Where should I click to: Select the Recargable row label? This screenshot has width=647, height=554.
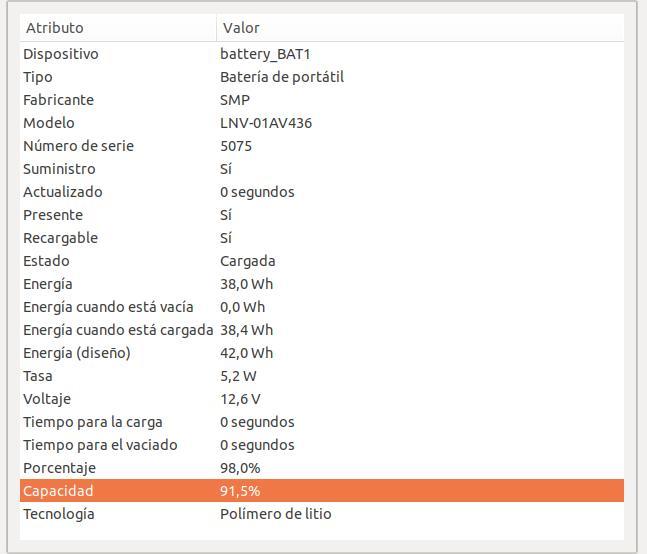click(x=60, y=238)
